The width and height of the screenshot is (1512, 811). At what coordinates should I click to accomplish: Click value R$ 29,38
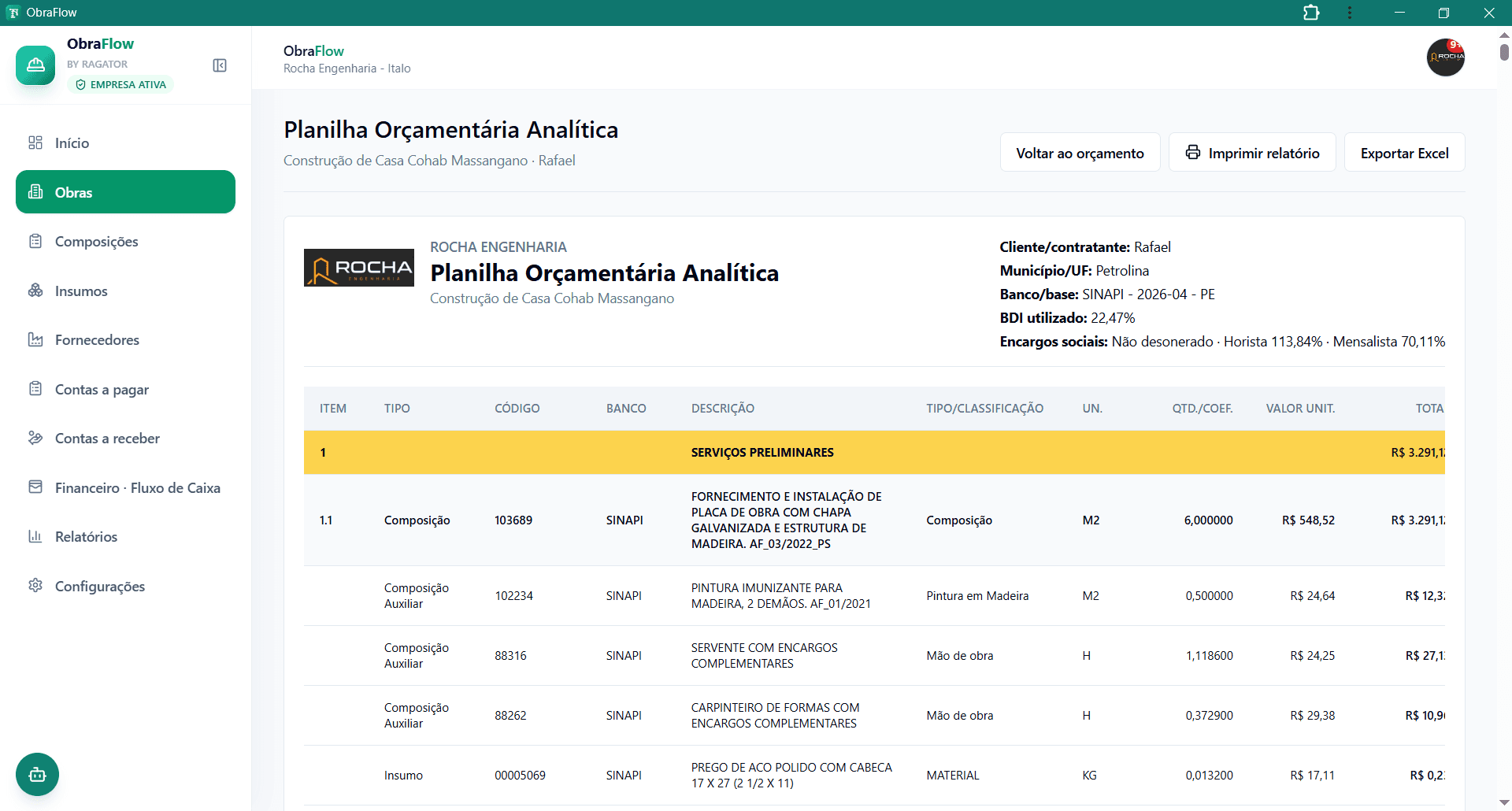[x=1312, y=715]
